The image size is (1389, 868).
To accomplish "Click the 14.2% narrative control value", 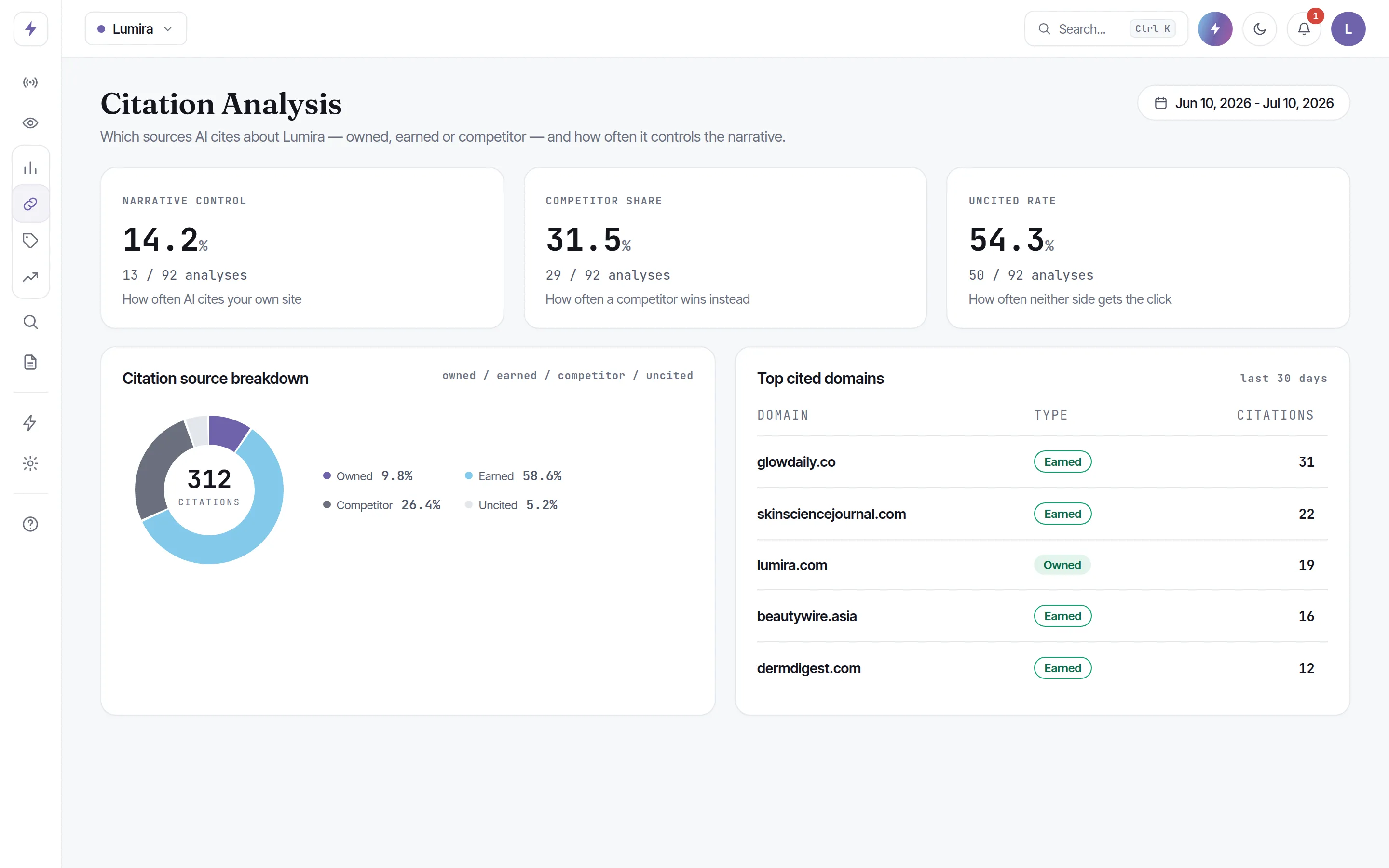I will point(165,239).
